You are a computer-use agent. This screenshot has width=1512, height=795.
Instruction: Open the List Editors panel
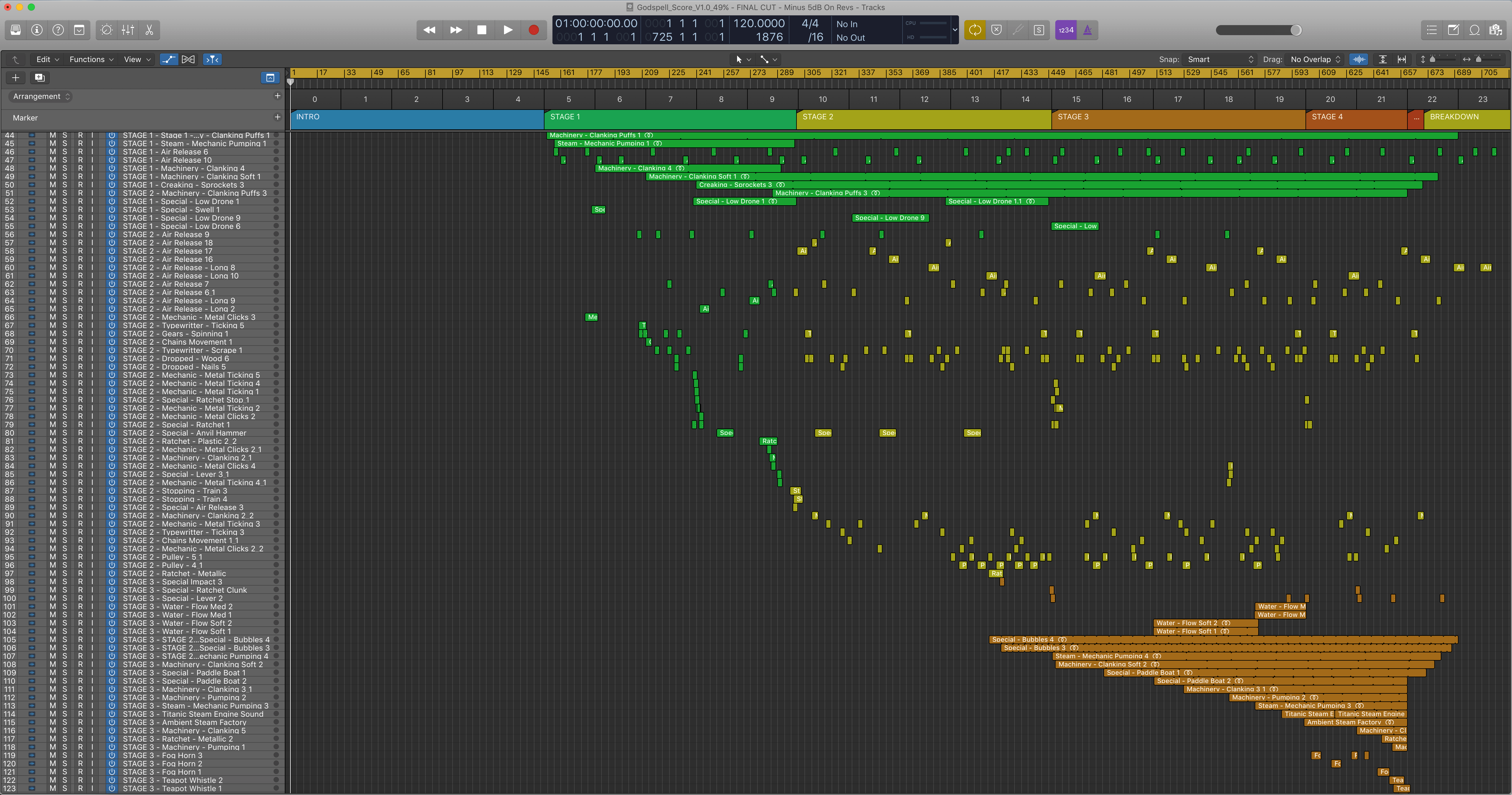pyautogui.click(x=1432, y=30)
